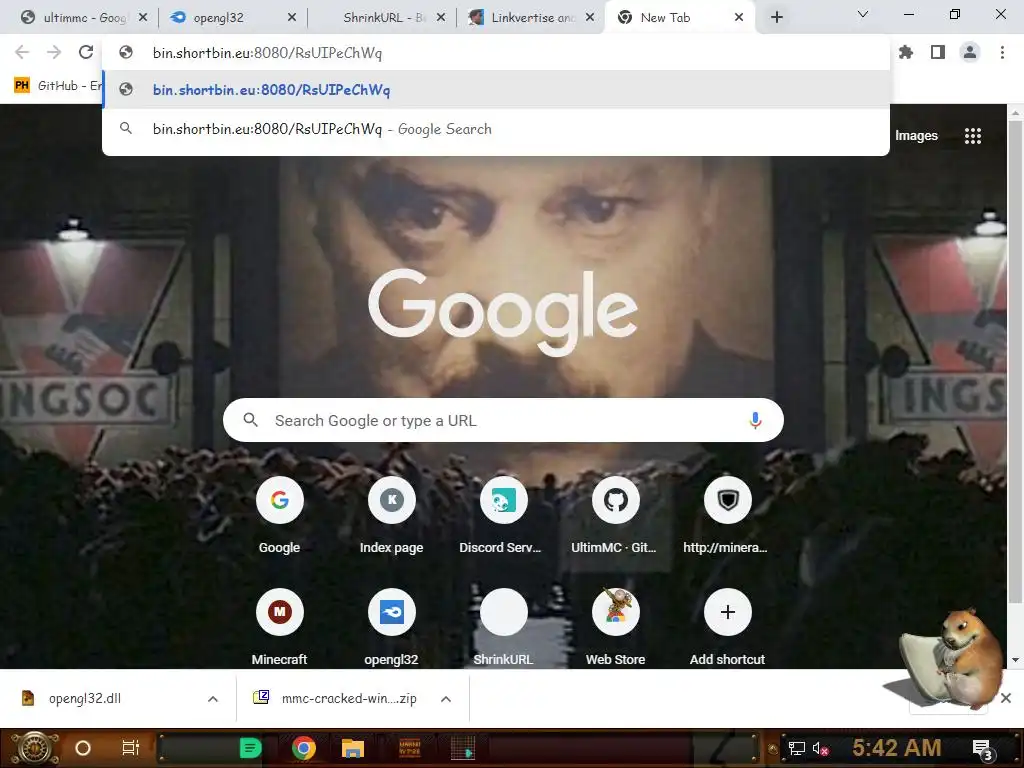Image resolution: width=1024 pixels, height=768 pixels.
Task: Close the Linkvertise tab
Action: point(590,18)
